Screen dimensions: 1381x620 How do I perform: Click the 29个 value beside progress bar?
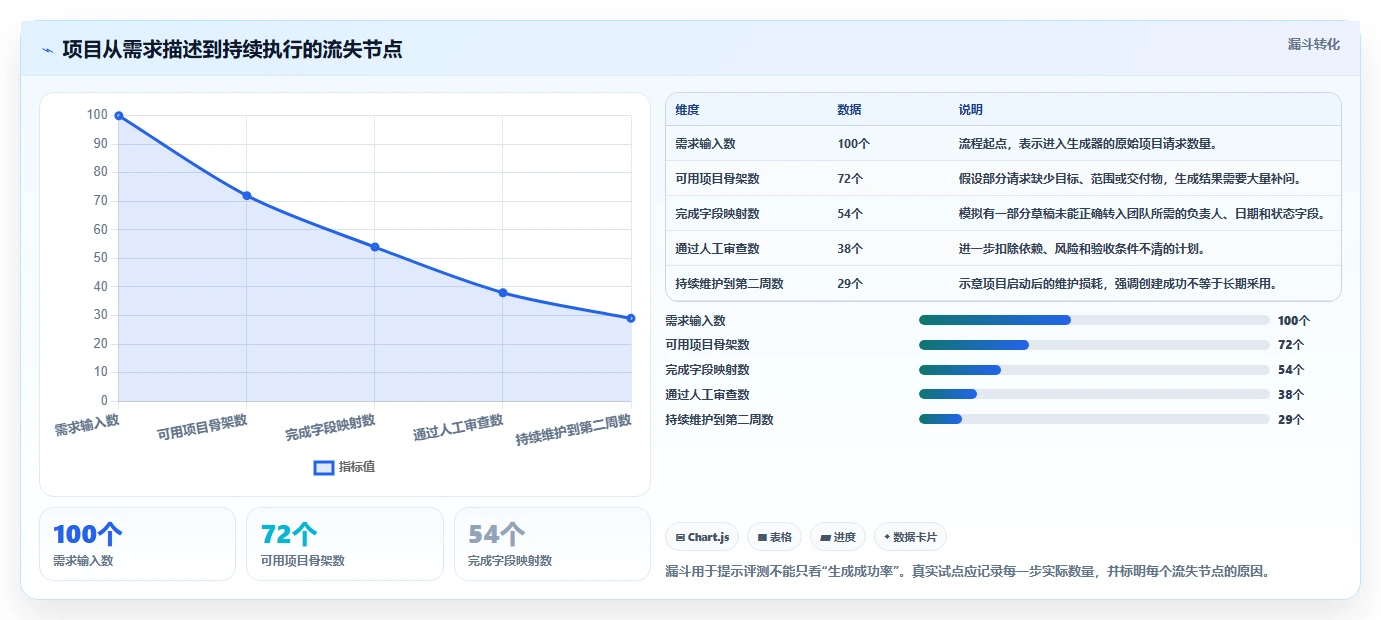pyautogui.click(x=1291, y=420)
